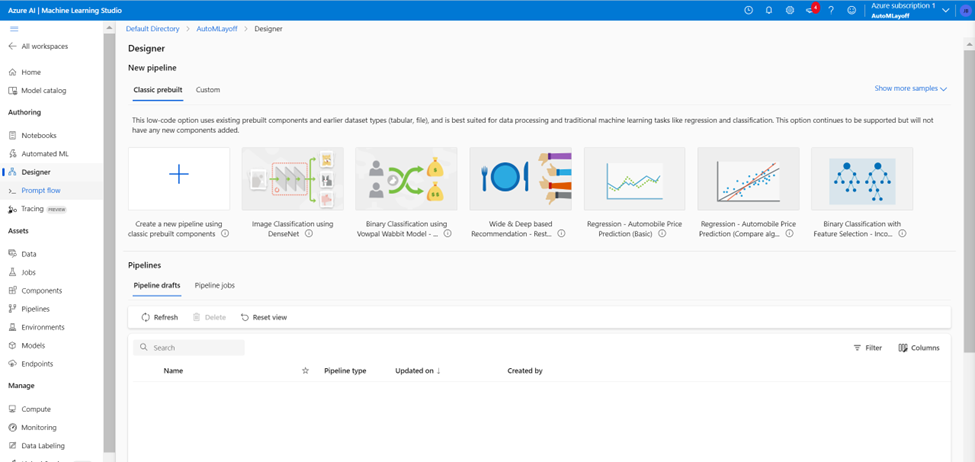
Task: Open Regression Automobile Price Prediction Compare sample
Action: click(x=748, y=179)
